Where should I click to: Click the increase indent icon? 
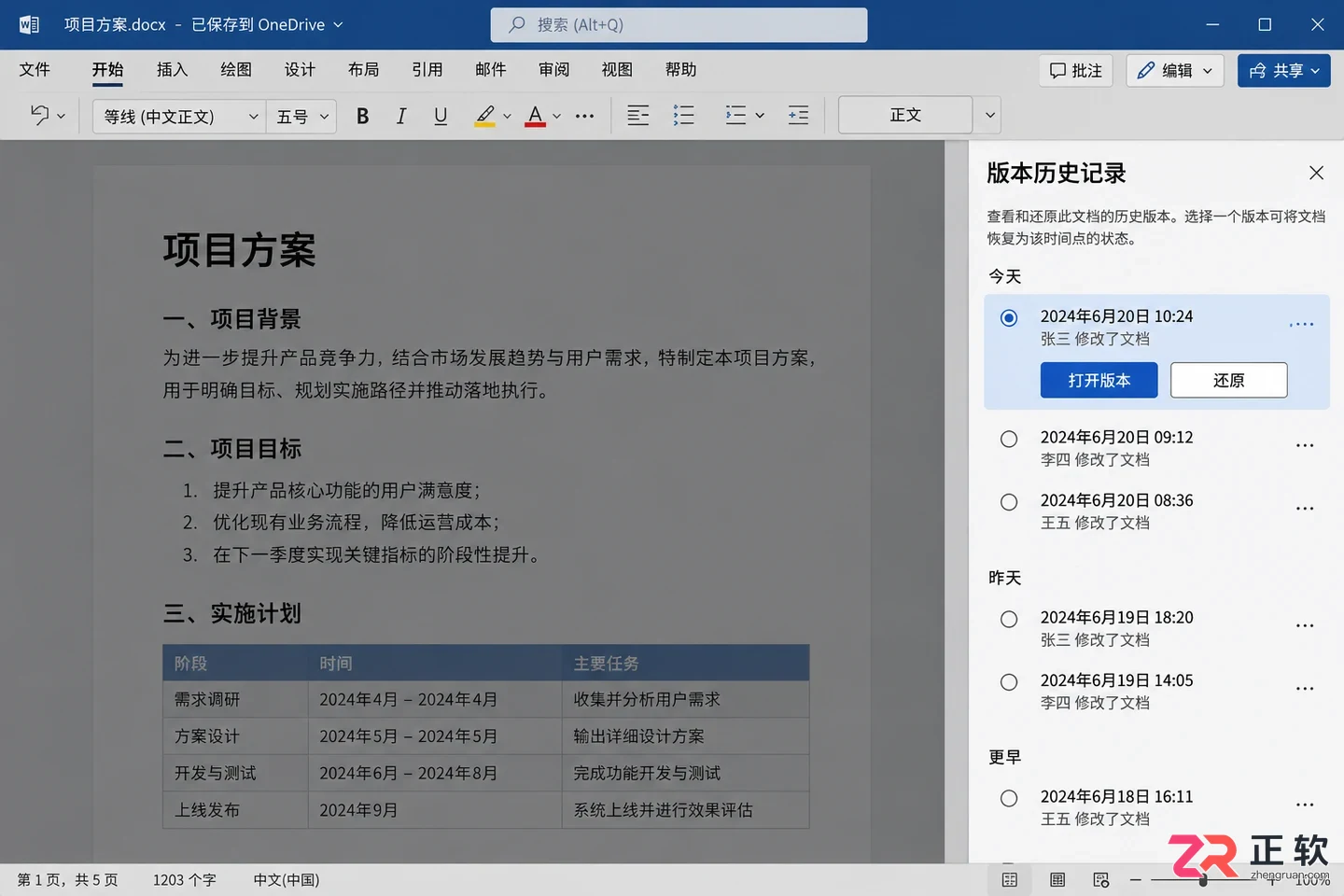[x=799, y=116]
